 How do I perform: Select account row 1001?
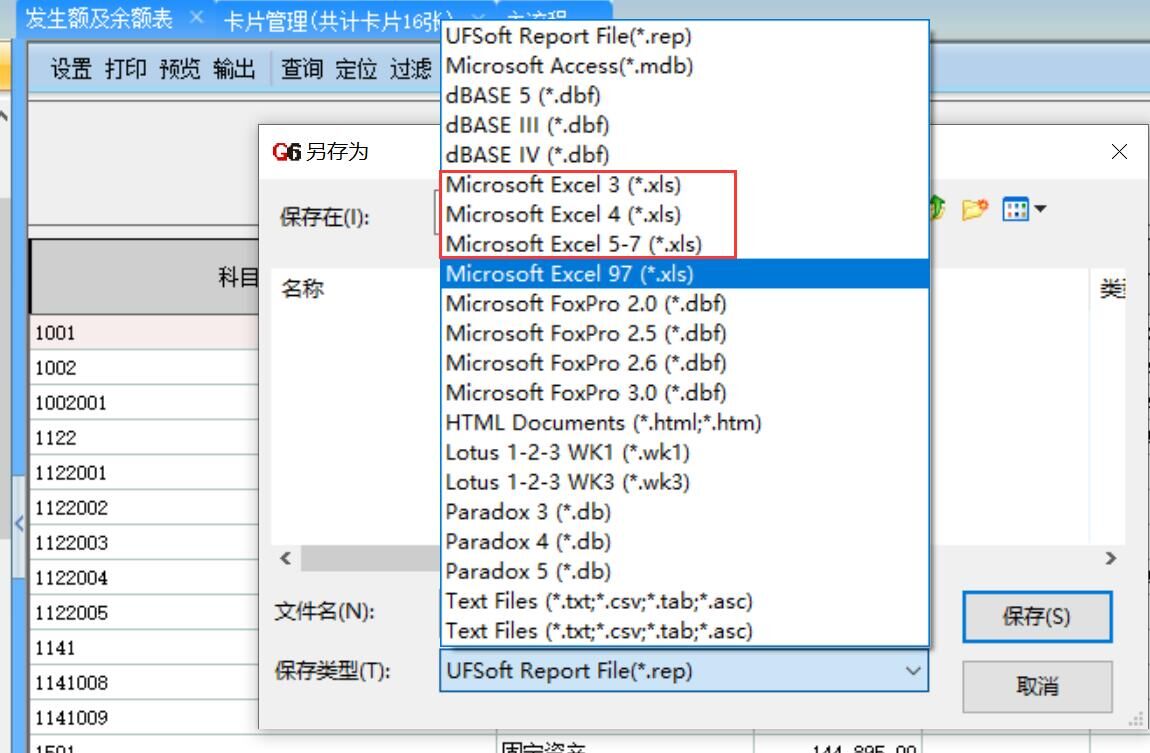click(x=144, y=333)
